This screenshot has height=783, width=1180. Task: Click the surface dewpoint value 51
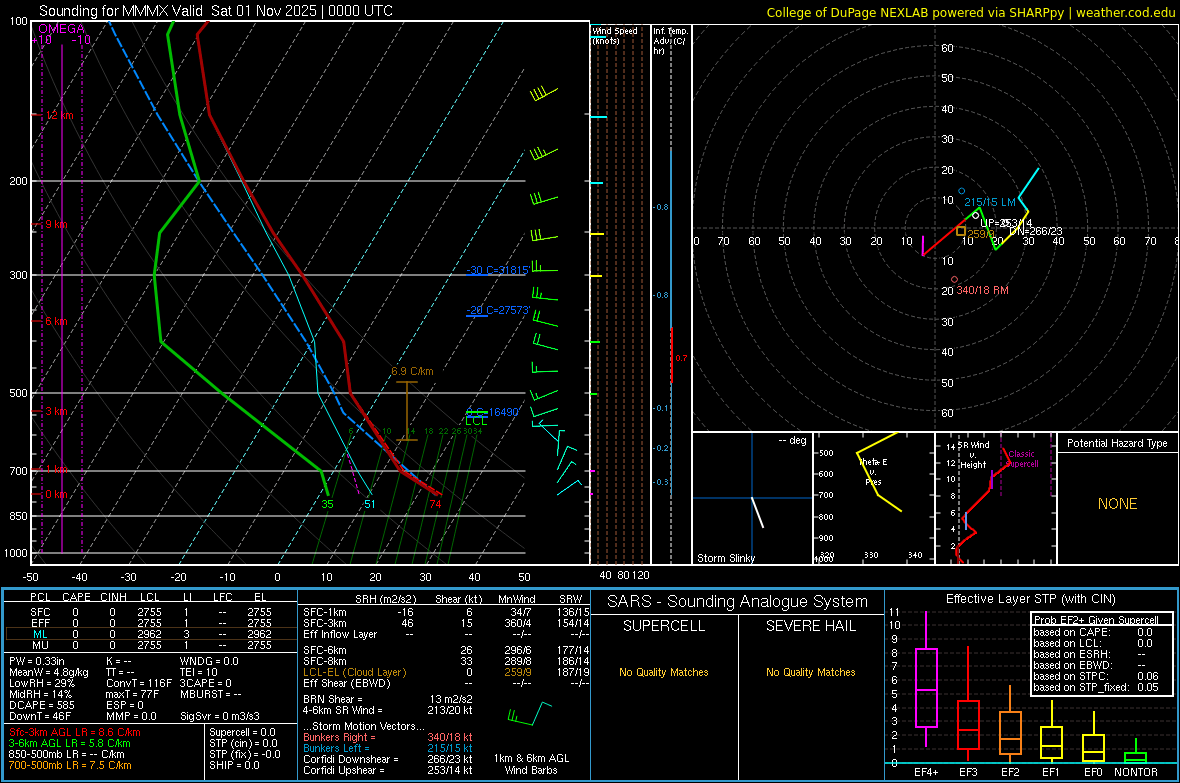pyautogui.click(x=370, y=504)
